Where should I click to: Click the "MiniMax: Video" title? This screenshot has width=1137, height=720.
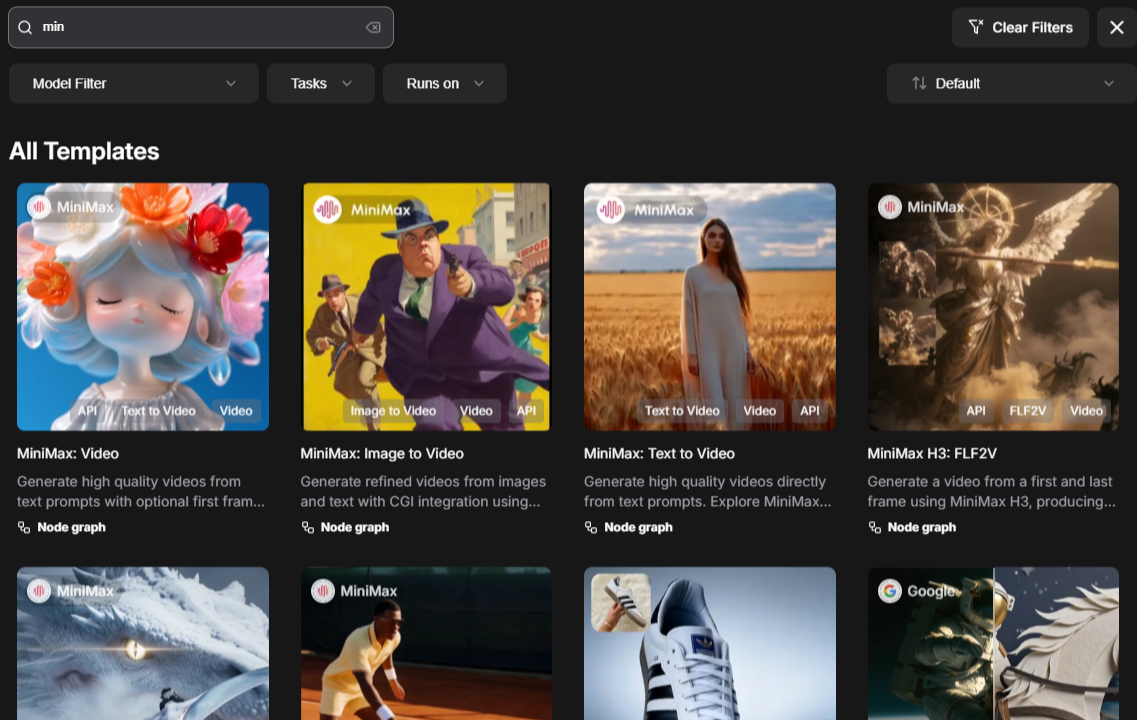68,454
